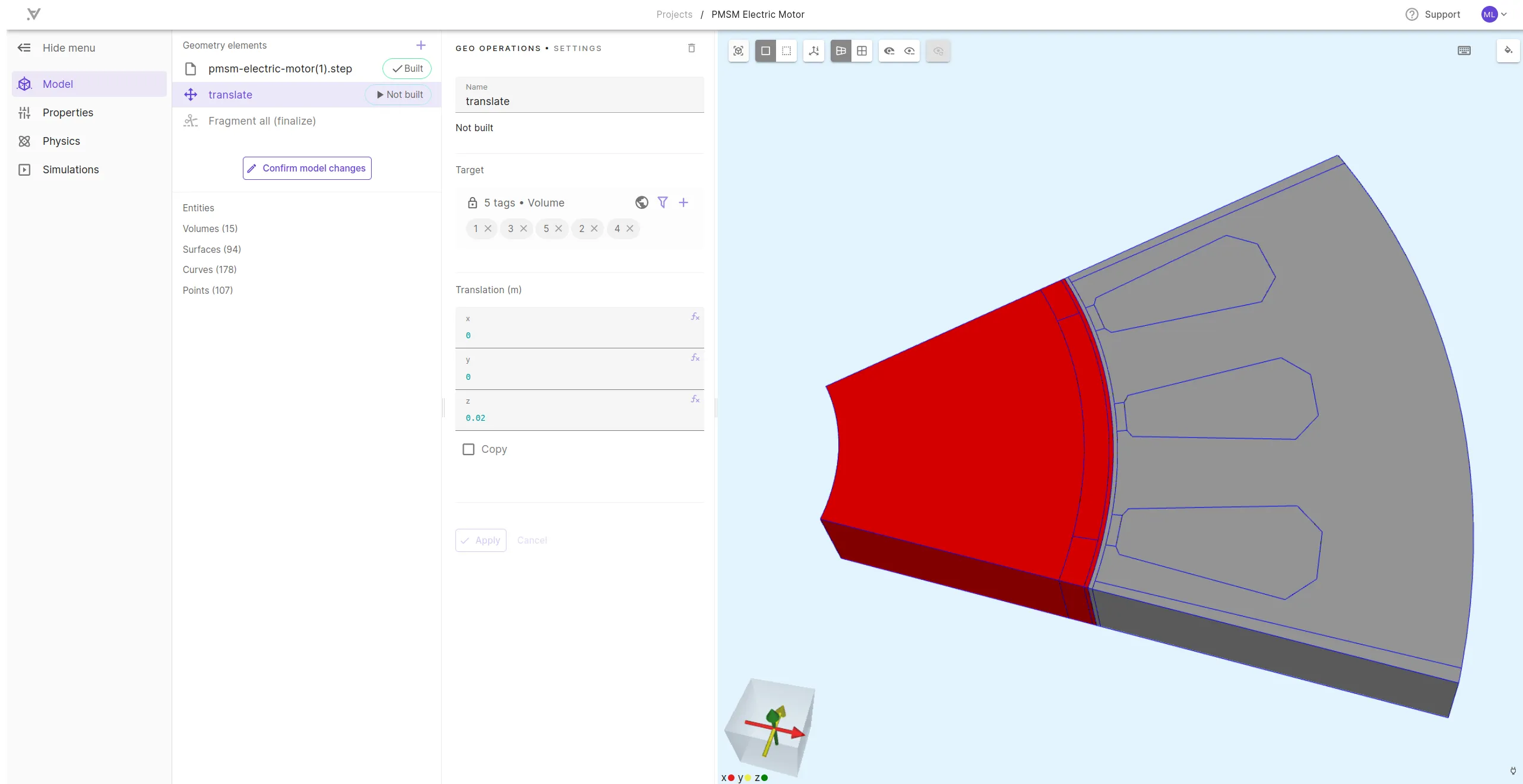Edit the x translation field

(580, 328)
